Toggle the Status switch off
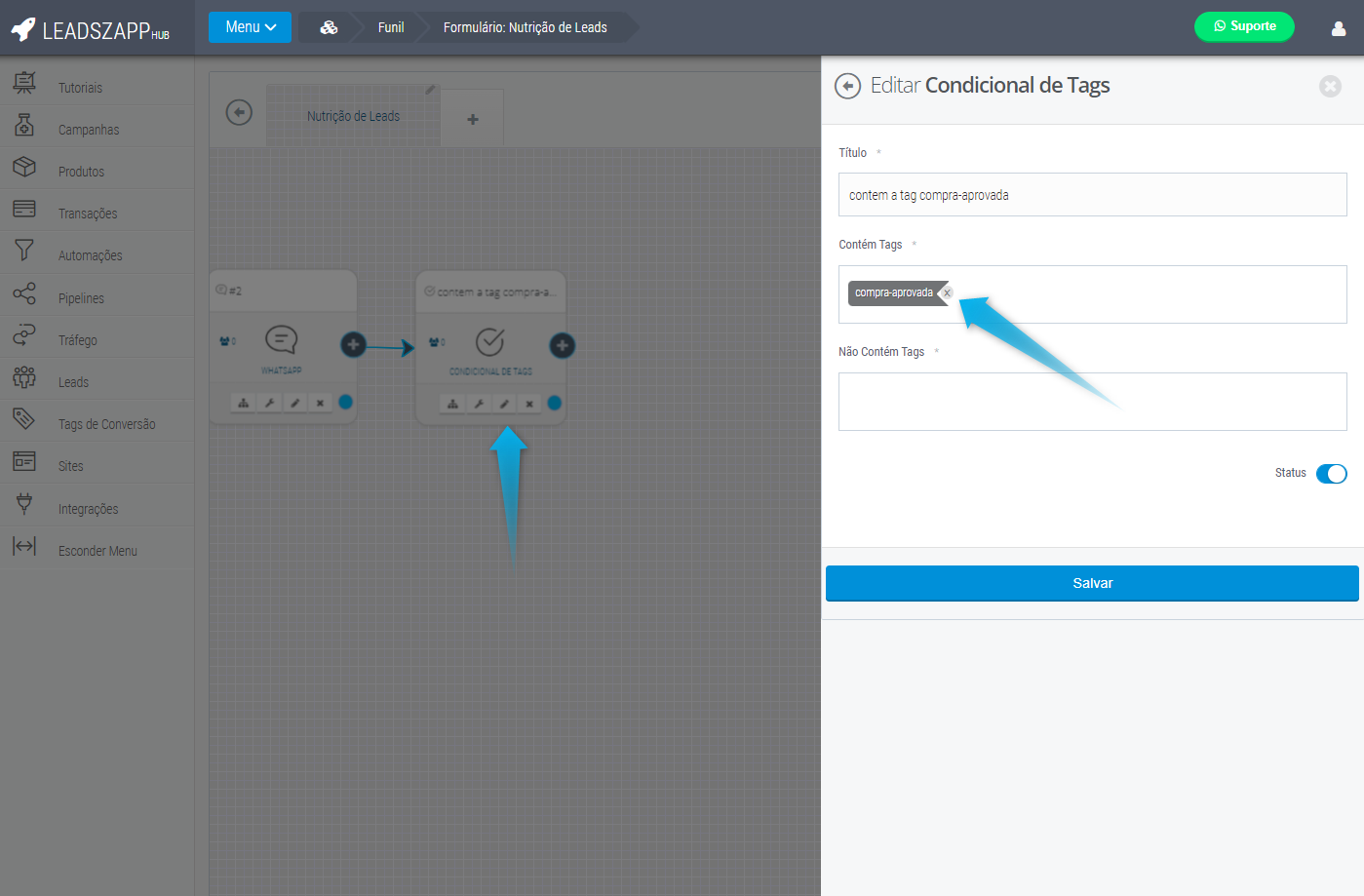Image resolution: width=1364 pixels, height=896 pixels. point(1331,474)
